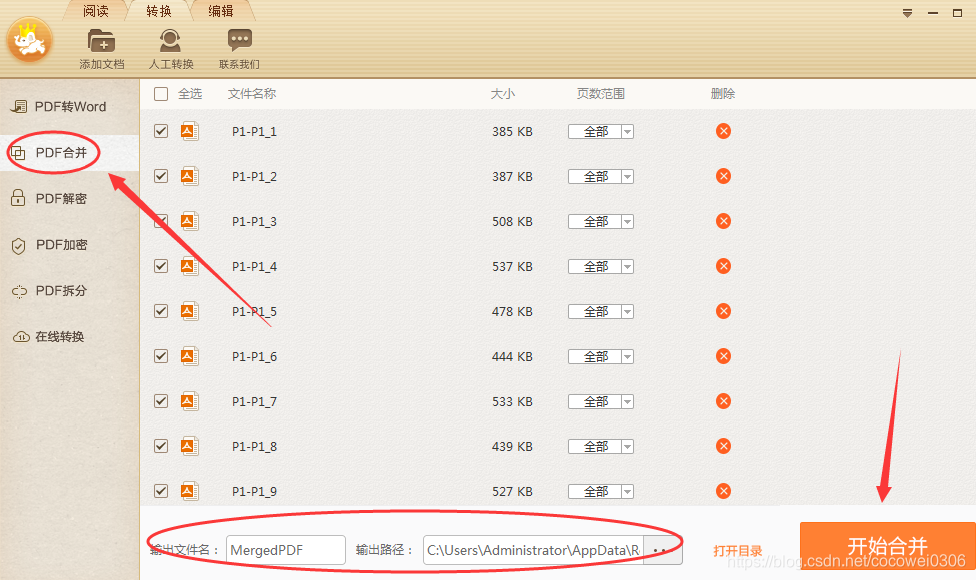Screen dimensions: 976x580
Task: Switch to the Convert (转换) tab
Action: [x=159, y=11]
